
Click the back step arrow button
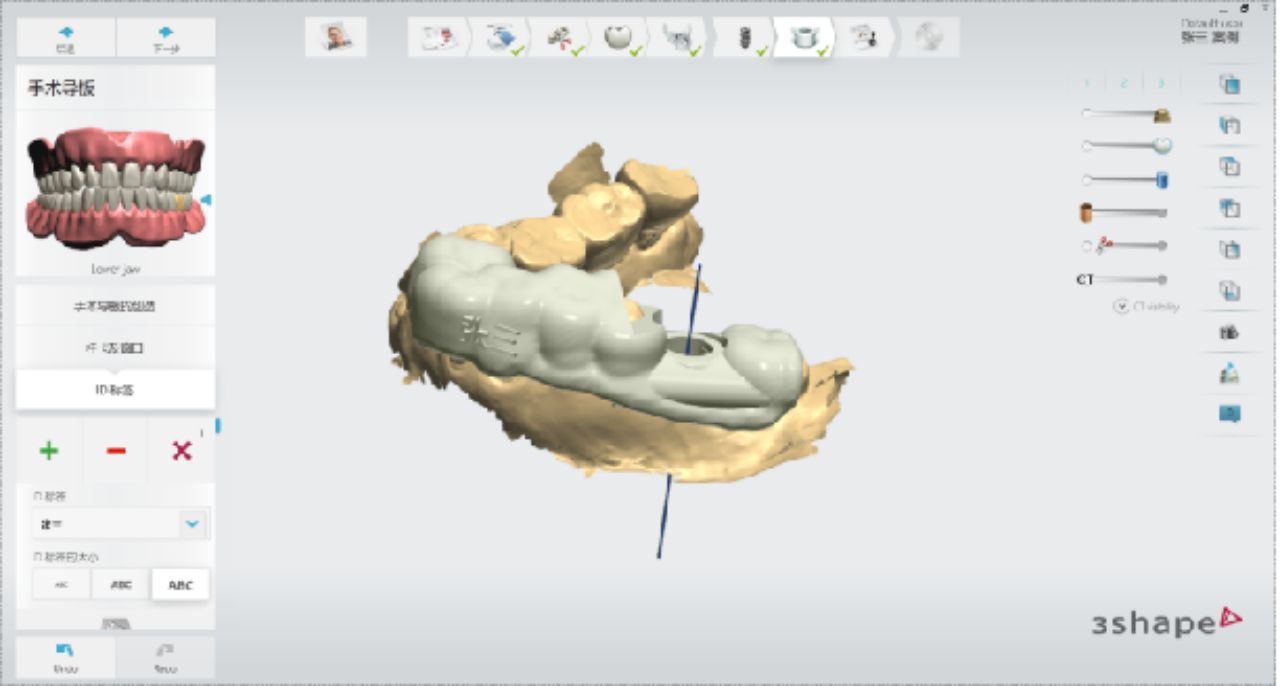[x=66, y=38]
